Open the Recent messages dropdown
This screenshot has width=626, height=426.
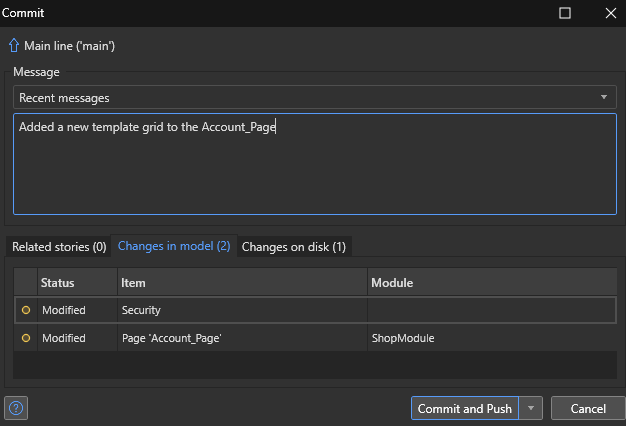(315, 98)
